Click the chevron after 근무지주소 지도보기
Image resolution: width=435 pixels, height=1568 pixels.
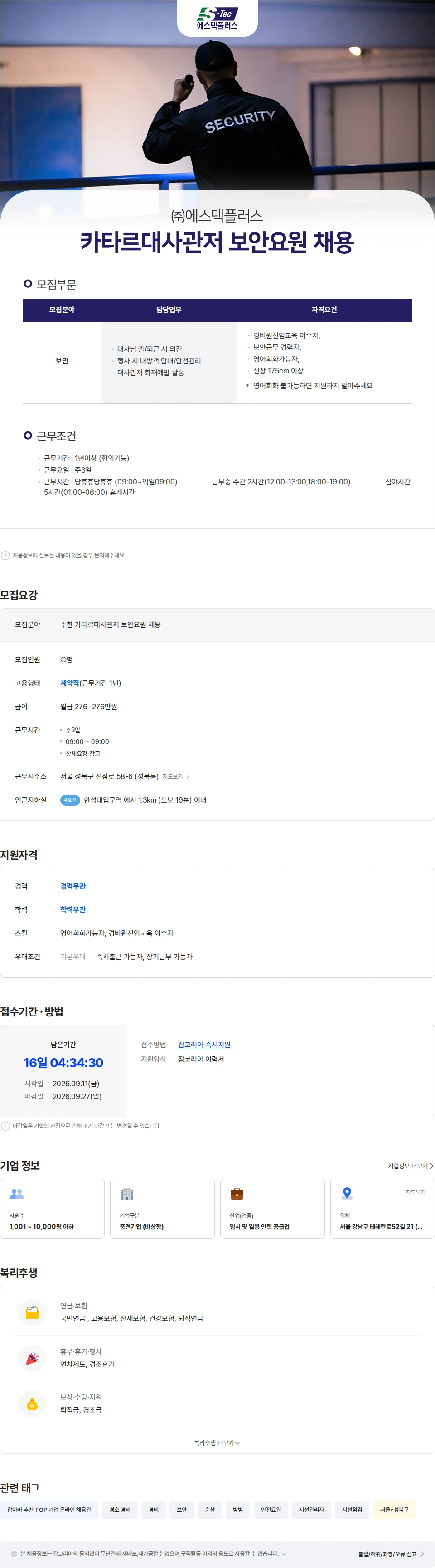(188, 777)
